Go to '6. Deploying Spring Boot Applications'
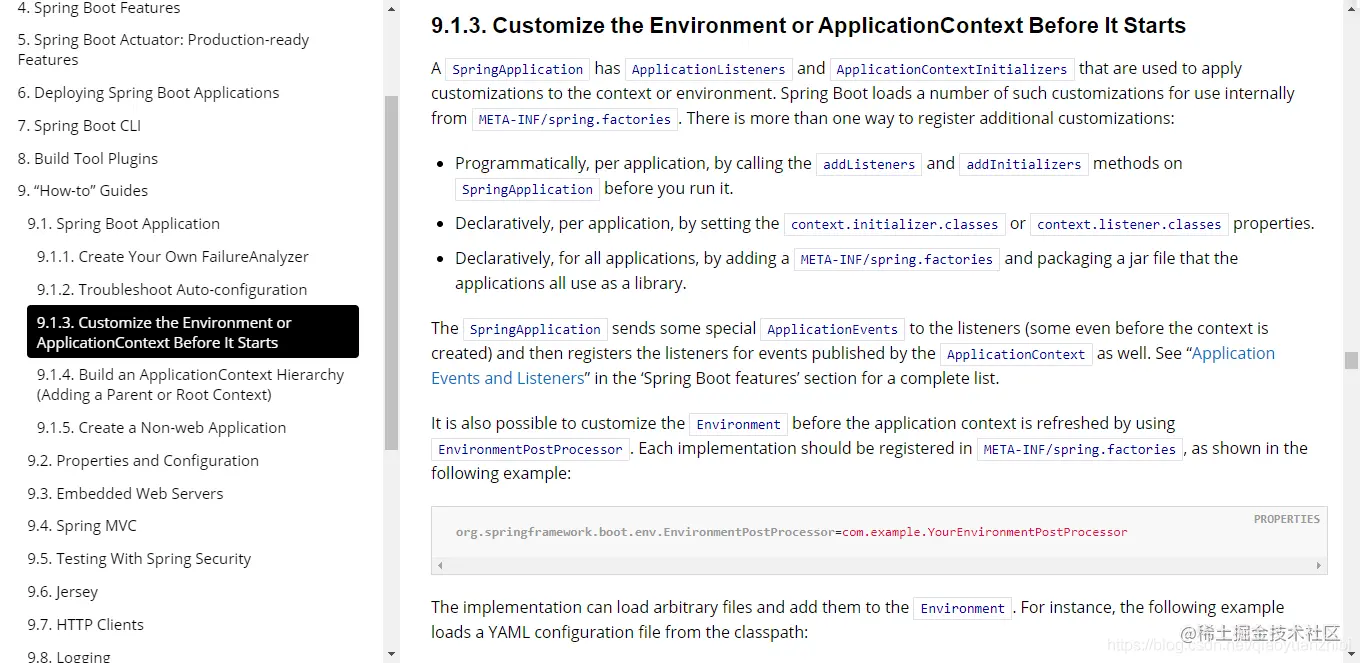 coord(148,93)
